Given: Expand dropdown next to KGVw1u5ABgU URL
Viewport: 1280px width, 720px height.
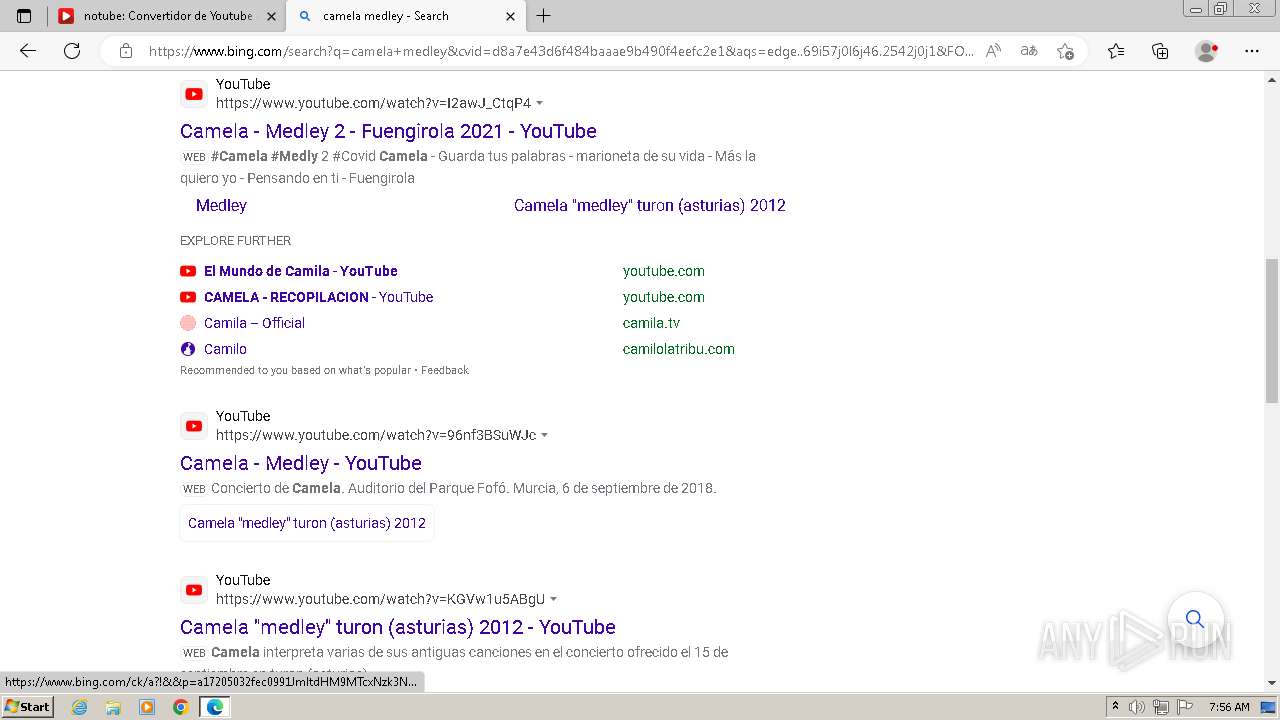Looking at the screenshot, I should pyautogui.click(x=553, y=599).
